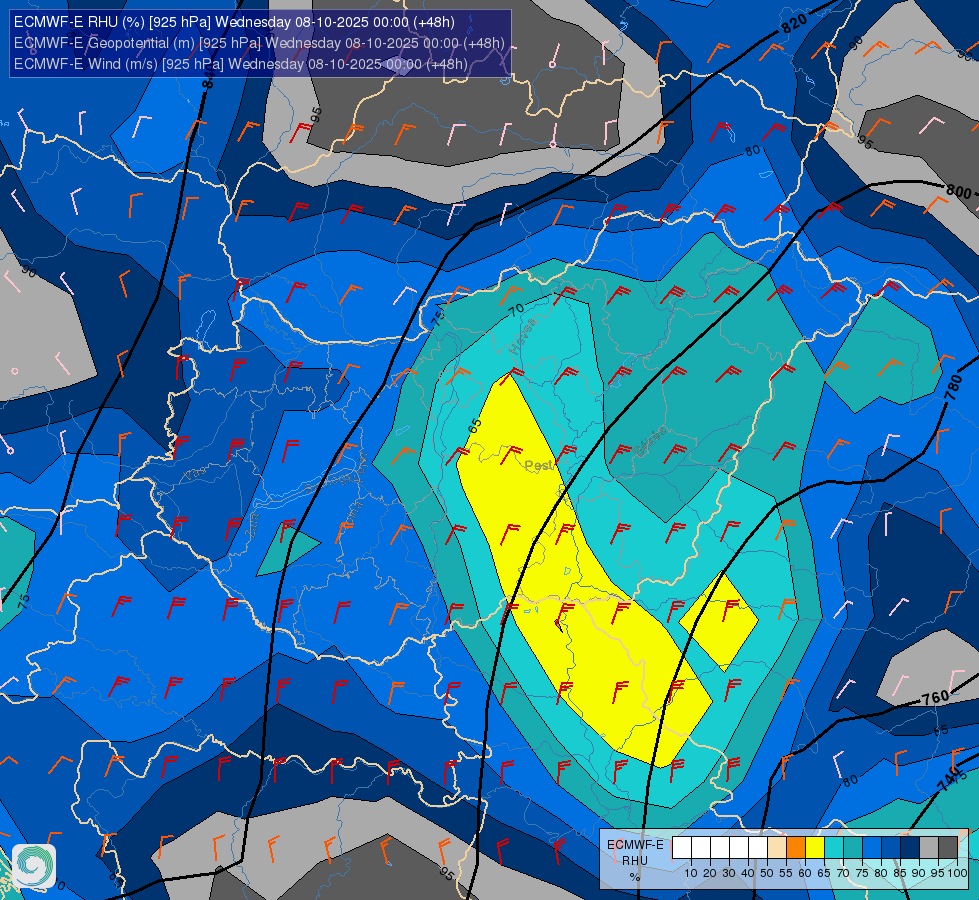979x900 pixels.
Task: Click the legend tick label 100
Action: (958, 873)
